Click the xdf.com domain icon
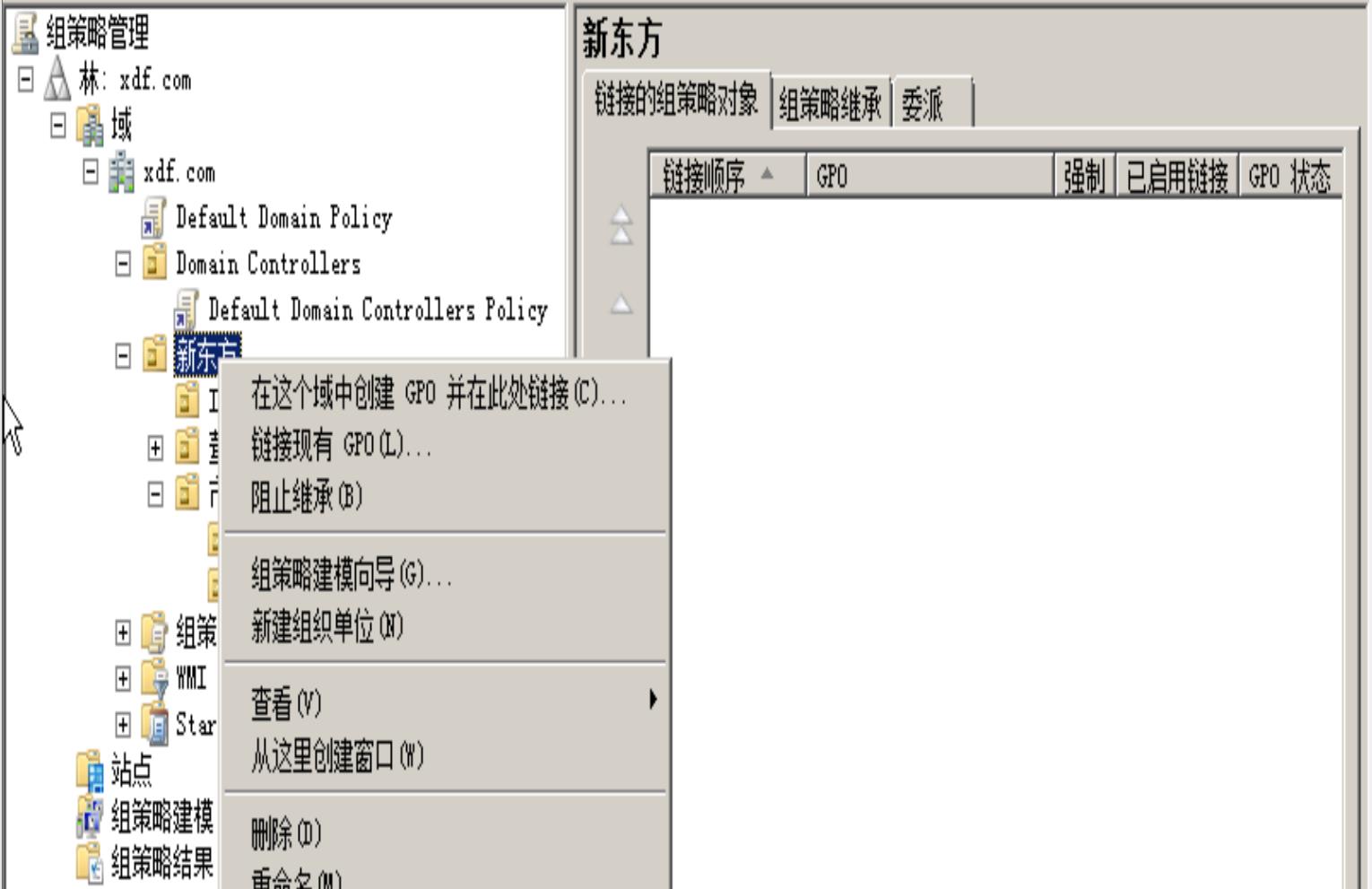The height and width of the screenshot is (889, 1372). point(122,172)
